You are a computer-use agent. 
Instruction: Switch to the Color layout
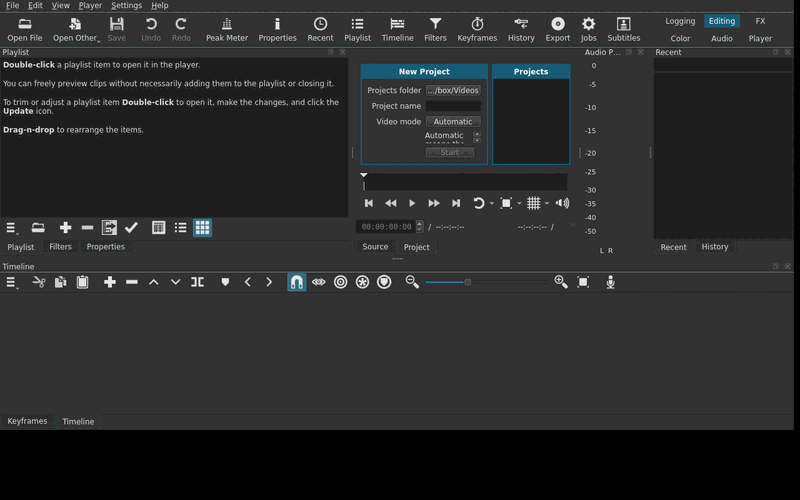680,38
